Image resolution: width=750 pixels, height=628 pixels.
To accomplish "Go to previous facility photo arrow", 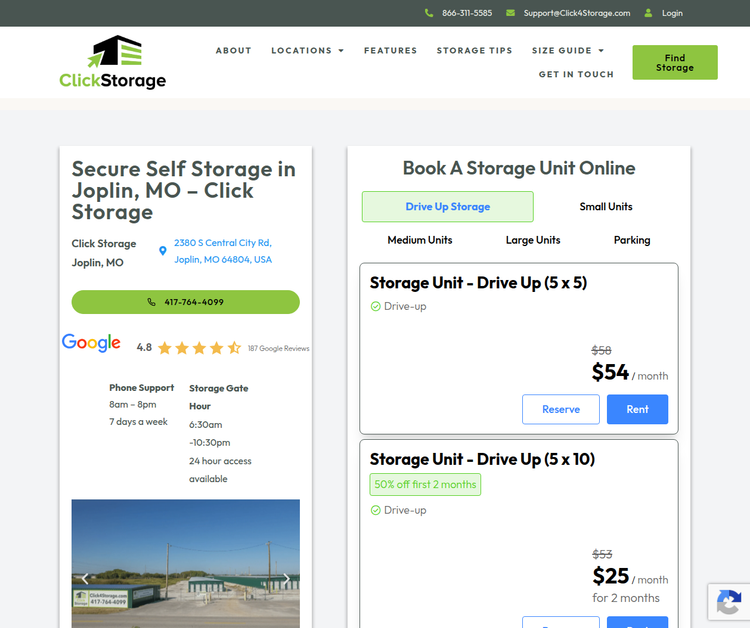I will click(85, 579).
